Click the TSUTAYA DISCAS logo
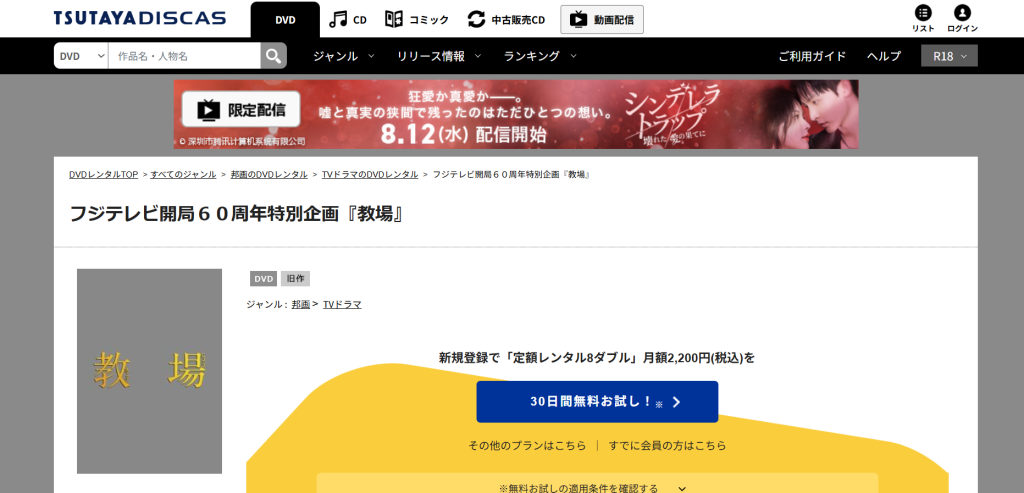 140,18
